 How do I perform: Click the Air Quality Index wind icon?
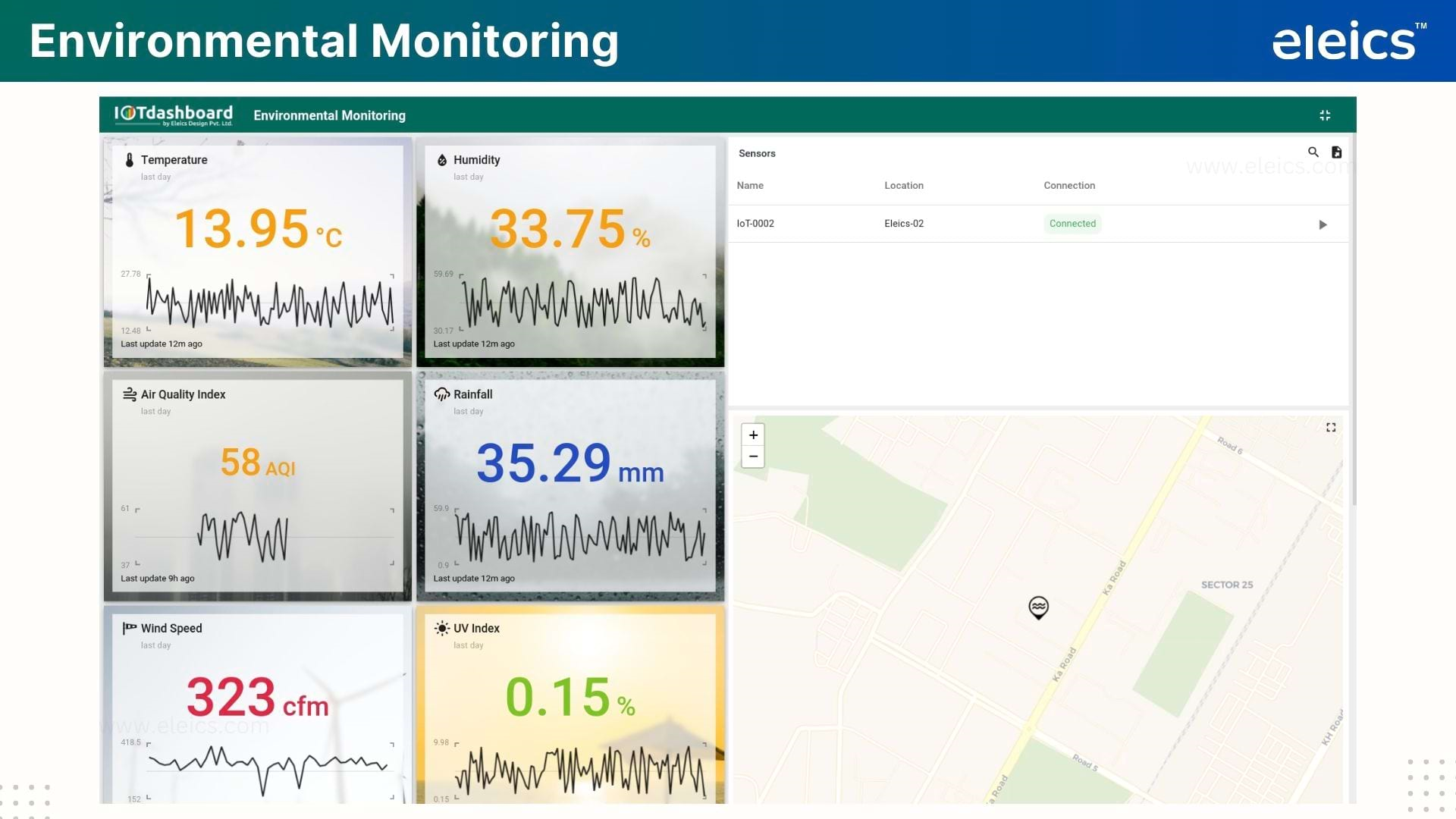pos(130,394)
